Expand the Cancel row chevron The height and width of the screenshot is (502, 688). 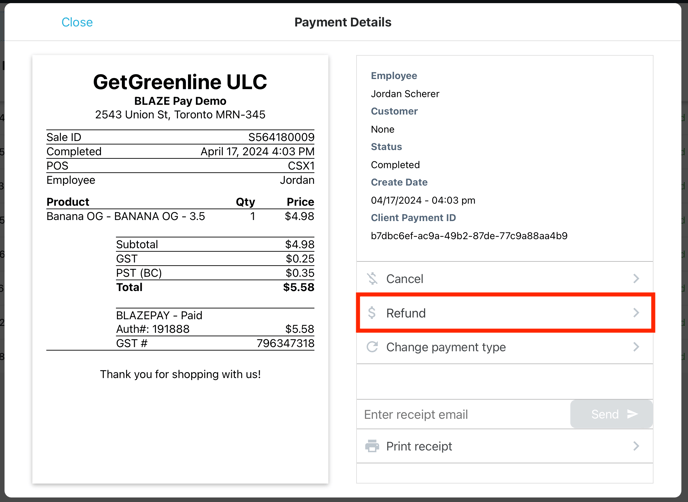[x=636, y=279]
